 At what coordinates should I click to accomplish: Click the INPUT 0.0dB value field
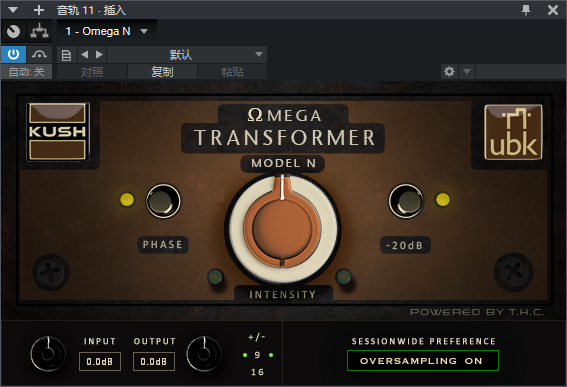coord(100,361)
